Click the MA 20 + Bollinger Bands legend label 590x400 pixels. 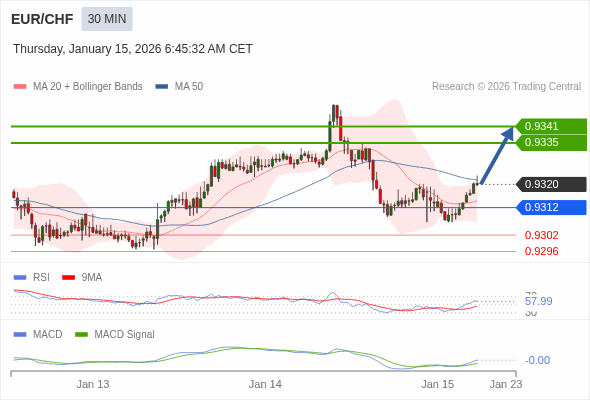click(x=88, y=87)
